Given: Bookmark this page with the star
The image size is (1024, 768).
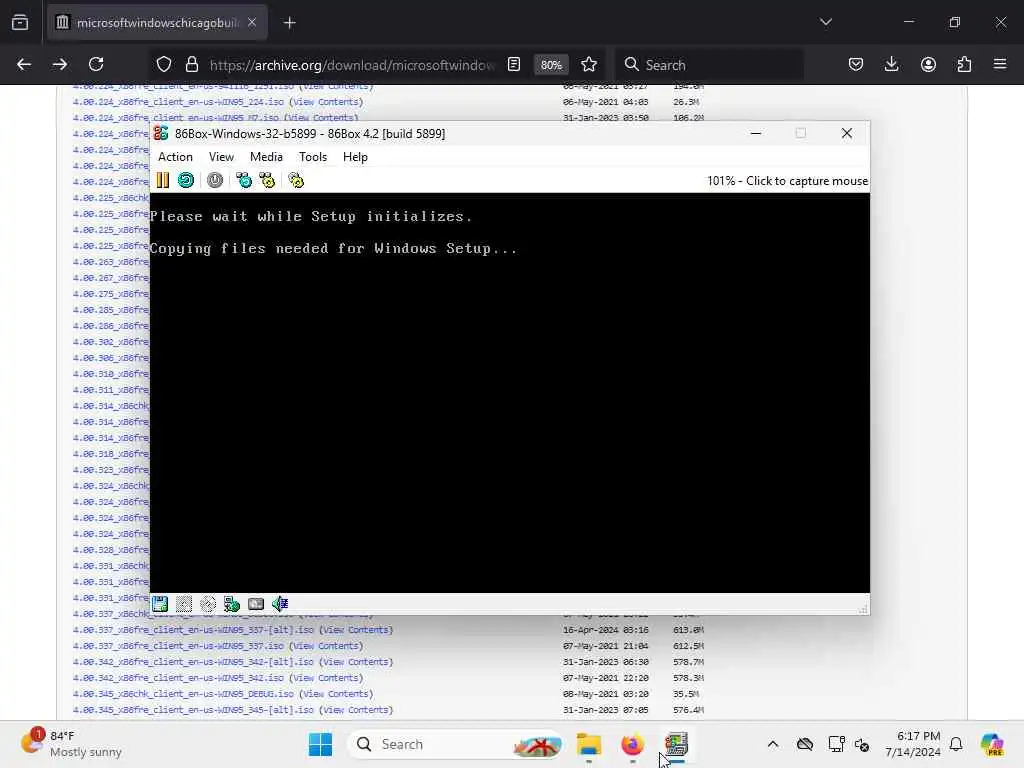Looking at the screenshot, I should pos(589,64).
